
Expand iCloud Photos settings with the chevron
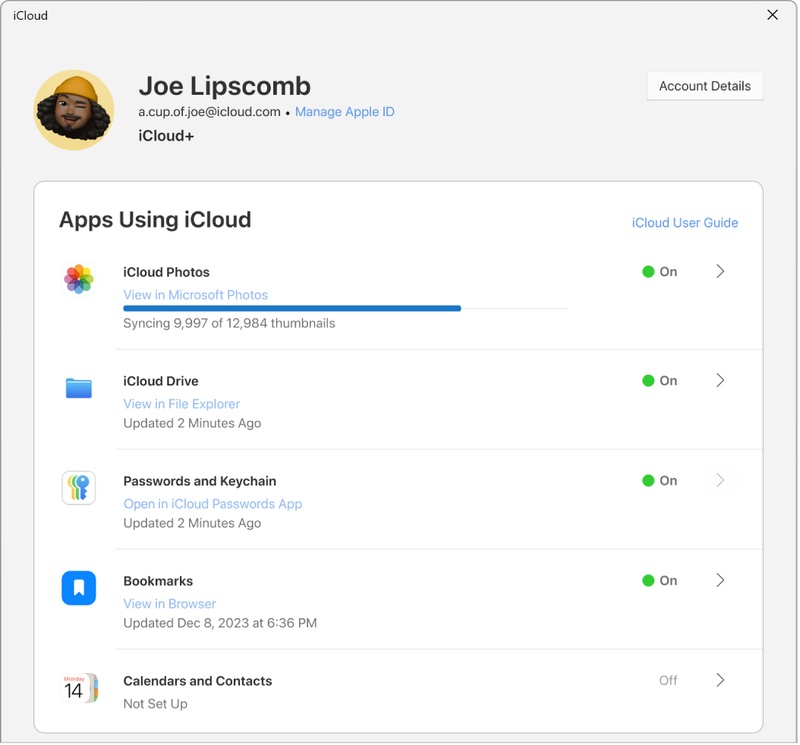tap(720, 271)
